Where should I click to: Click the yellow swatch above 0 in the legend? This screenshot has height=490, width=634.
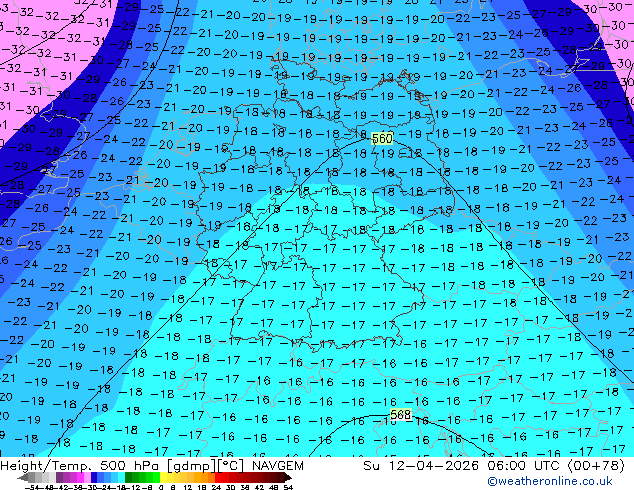coord(163,478)
